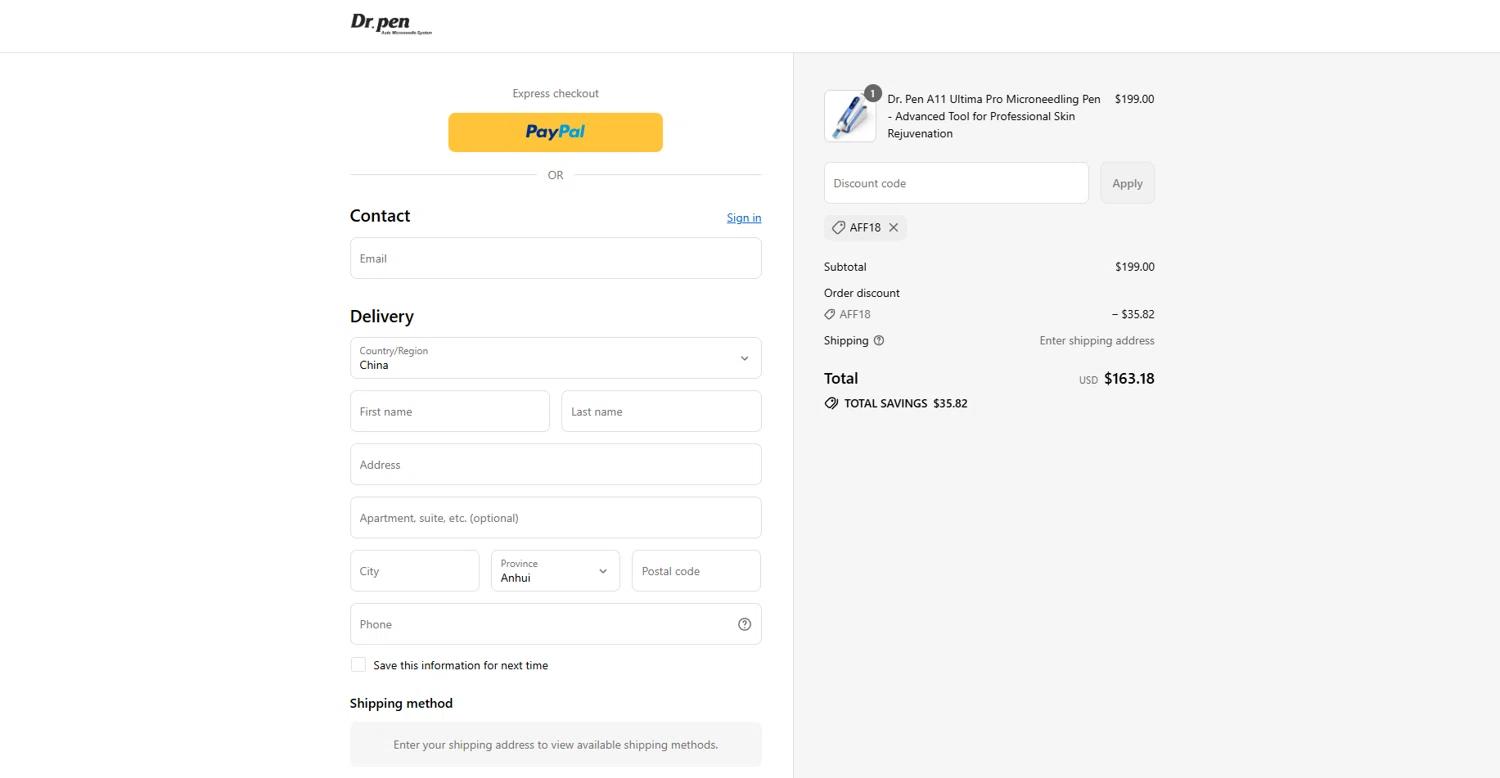Pay with the PayPal express button
This screenshot has height=778, width=1500.
(555, 132)
